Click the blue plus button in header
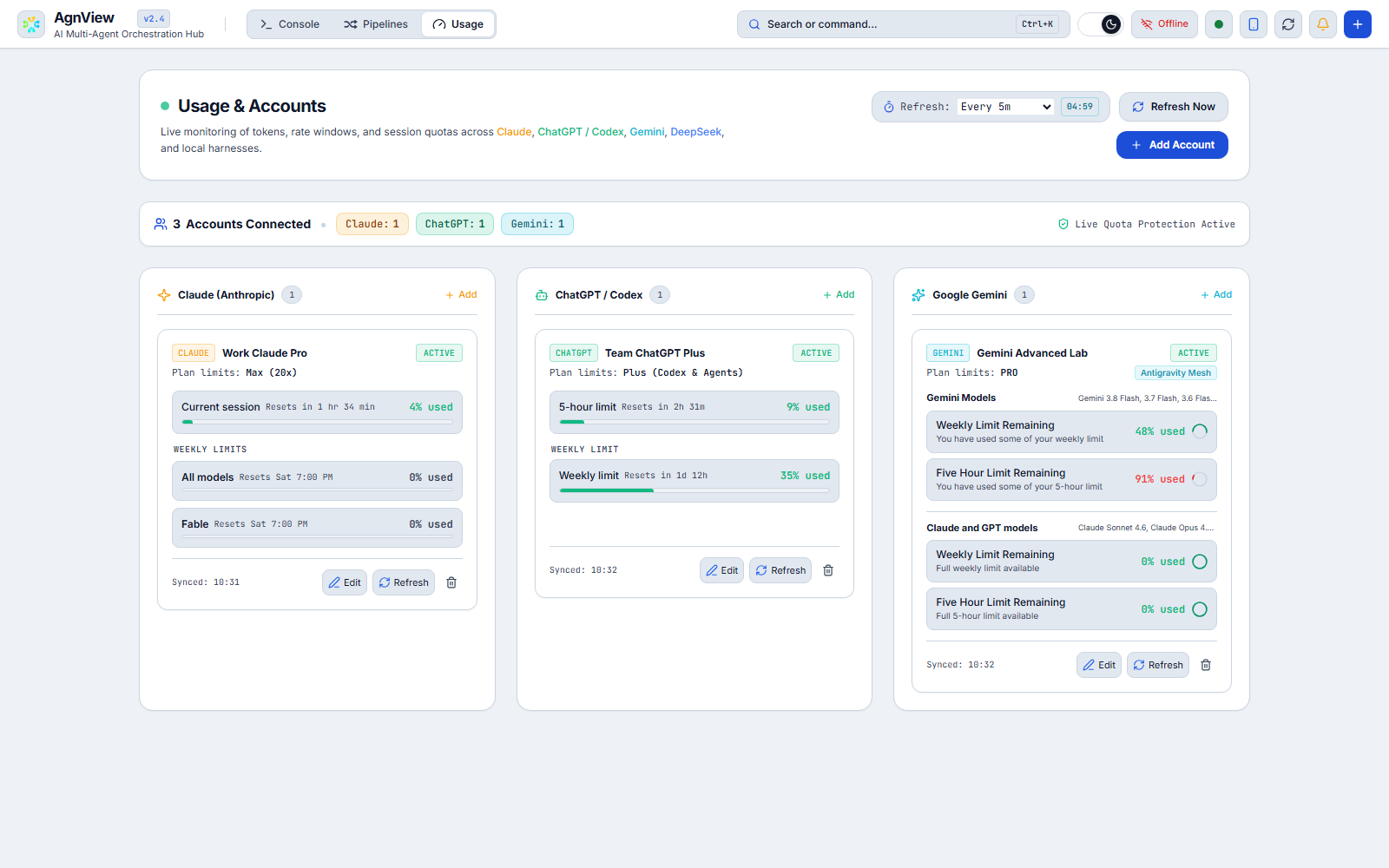Image resolution: width=1389 pixels, height=868 pixels. click(x=1358, y=24)
